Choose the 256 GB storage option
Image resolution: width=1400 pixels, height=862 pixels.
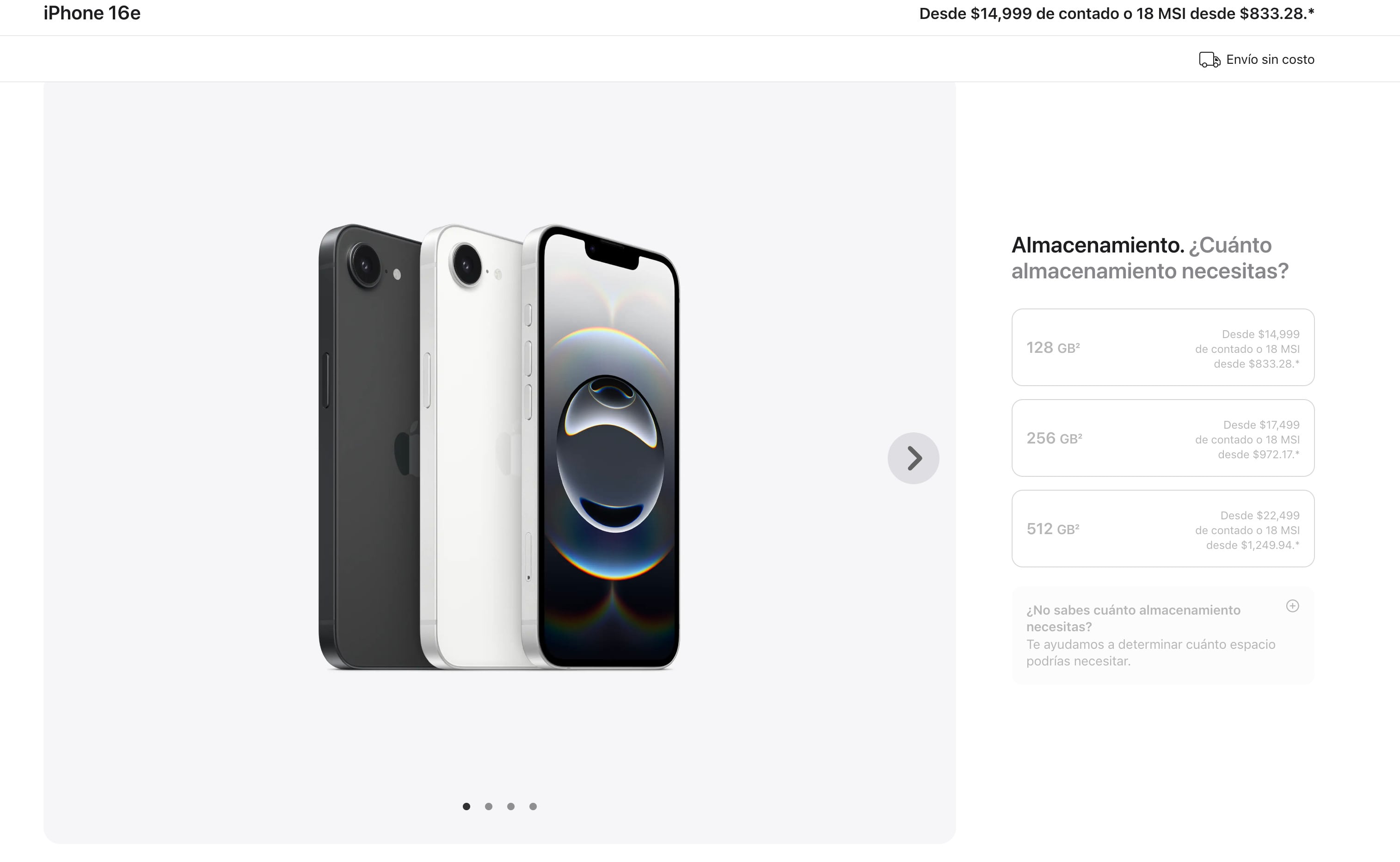(x=1163, y=438)
